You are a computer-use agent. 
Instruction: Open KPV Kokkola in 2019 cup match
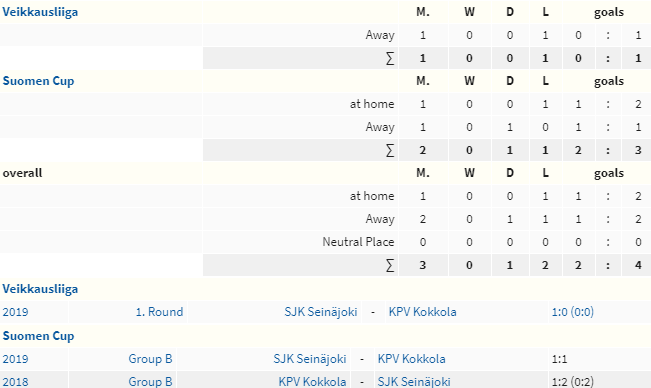(411, 359)
